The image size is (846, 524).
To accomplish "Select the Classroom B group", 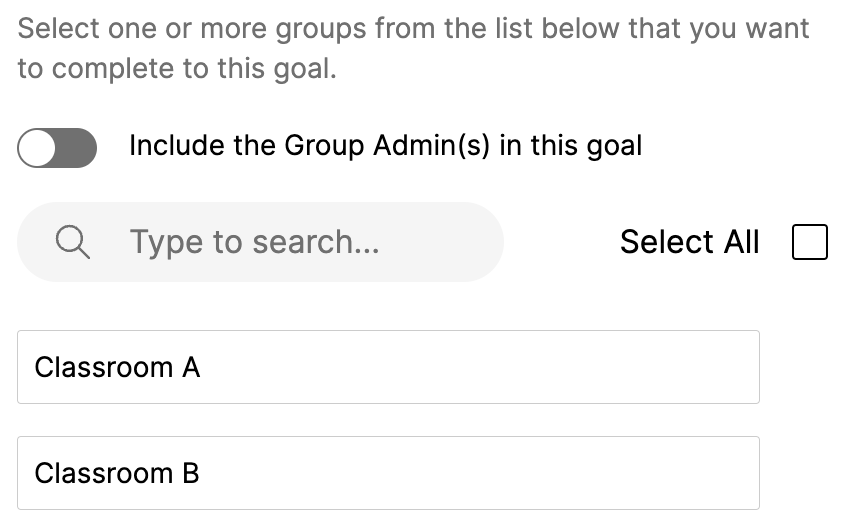I will 388,473.
